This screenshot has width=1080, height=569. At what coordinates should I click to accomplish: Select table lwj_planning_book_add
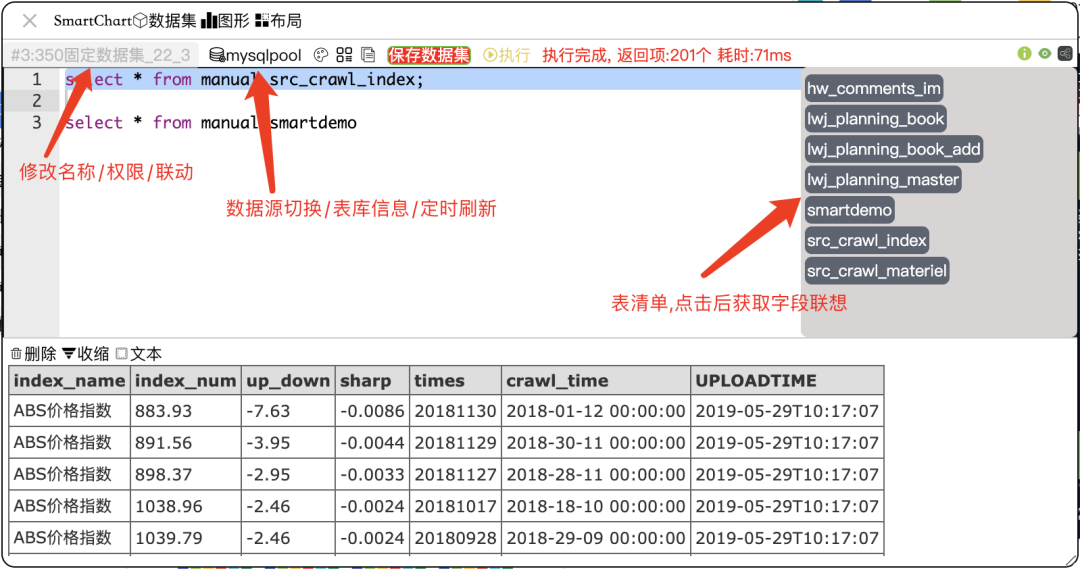tap(893, 149)
